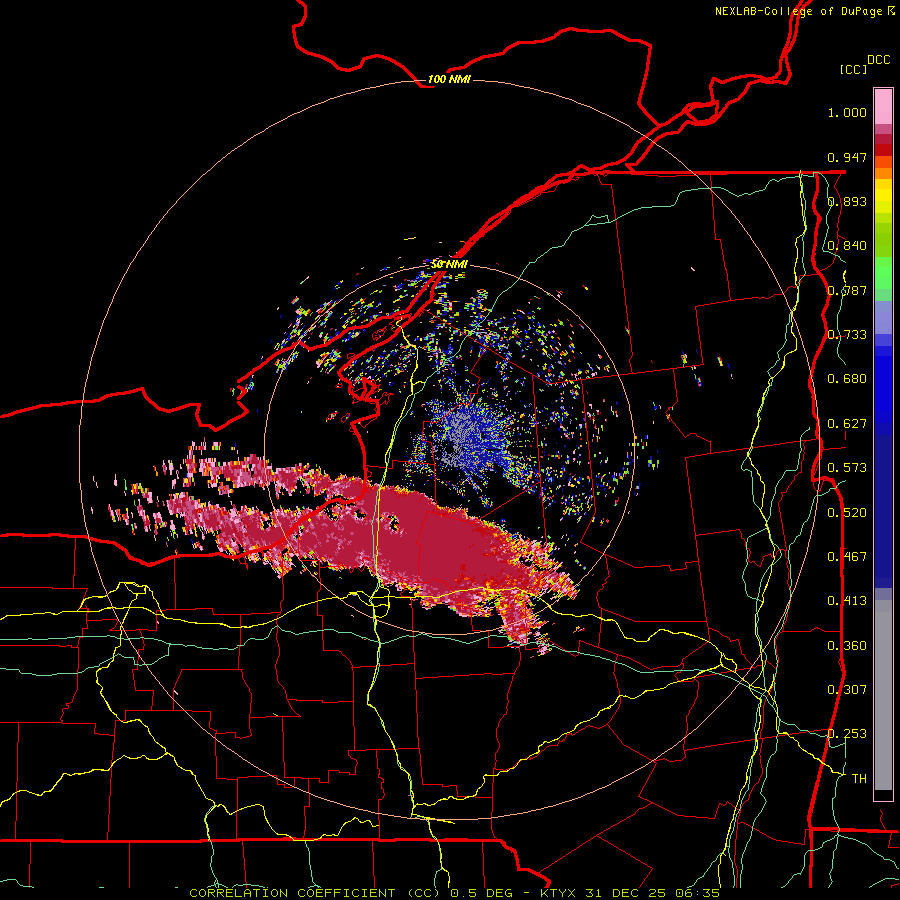
Task: Click the 50 NMI range ring label
Action: pyautogui.click(x=449, y=264)
